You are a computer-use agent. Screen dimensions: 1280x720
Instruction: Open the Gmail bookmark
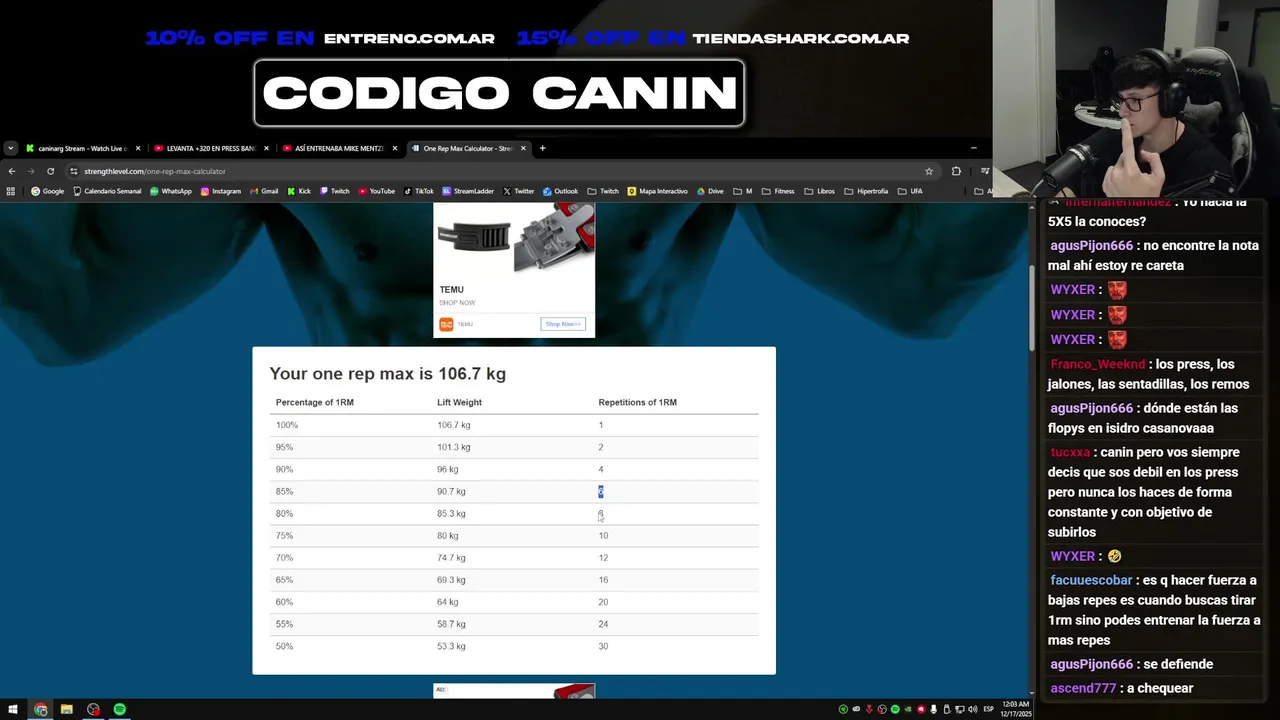click(264, 191)
